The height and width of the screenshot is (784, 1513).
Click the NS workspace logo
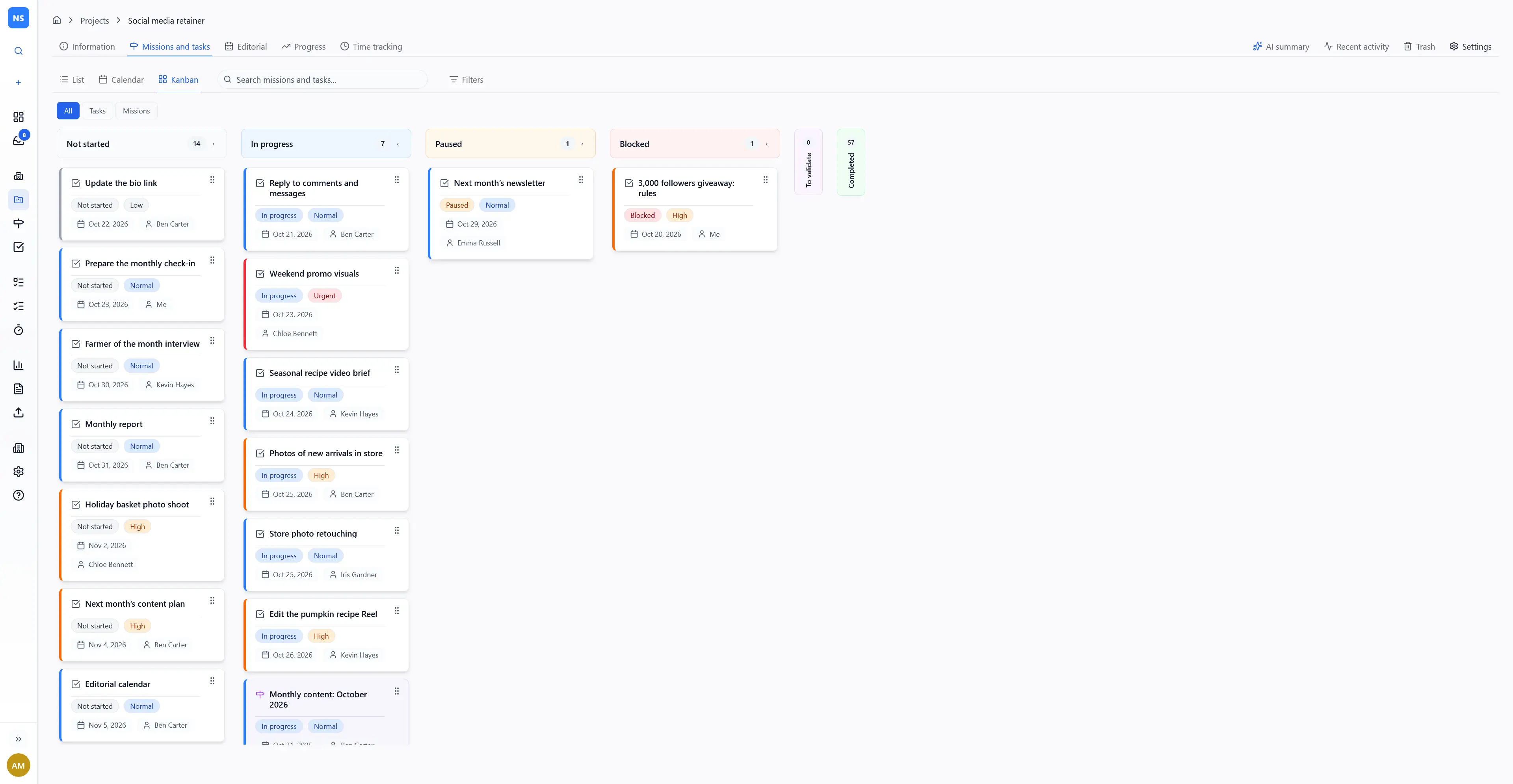[x=18, y=18]
